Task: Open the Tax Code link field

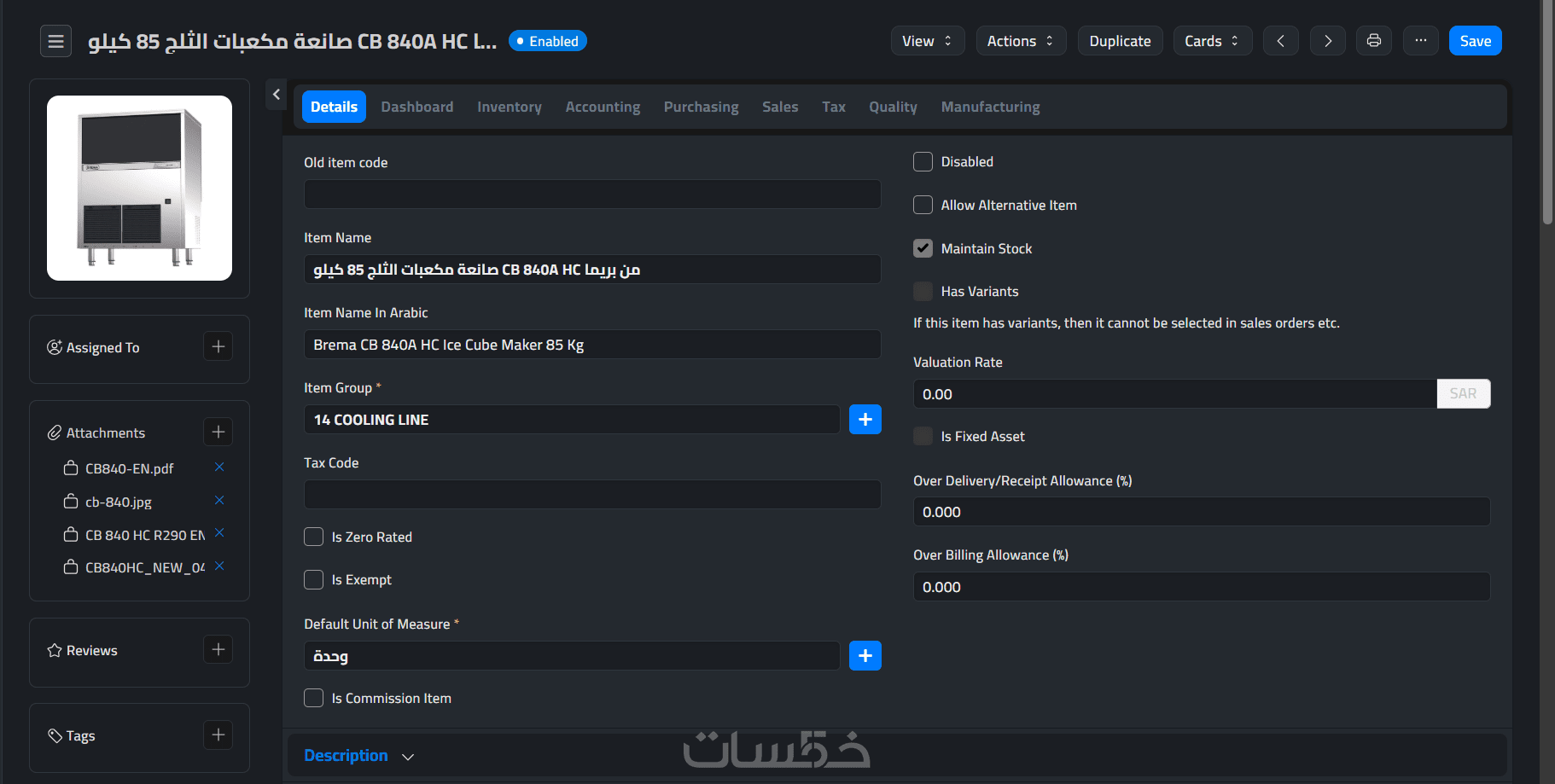Action: coord(592,495)
